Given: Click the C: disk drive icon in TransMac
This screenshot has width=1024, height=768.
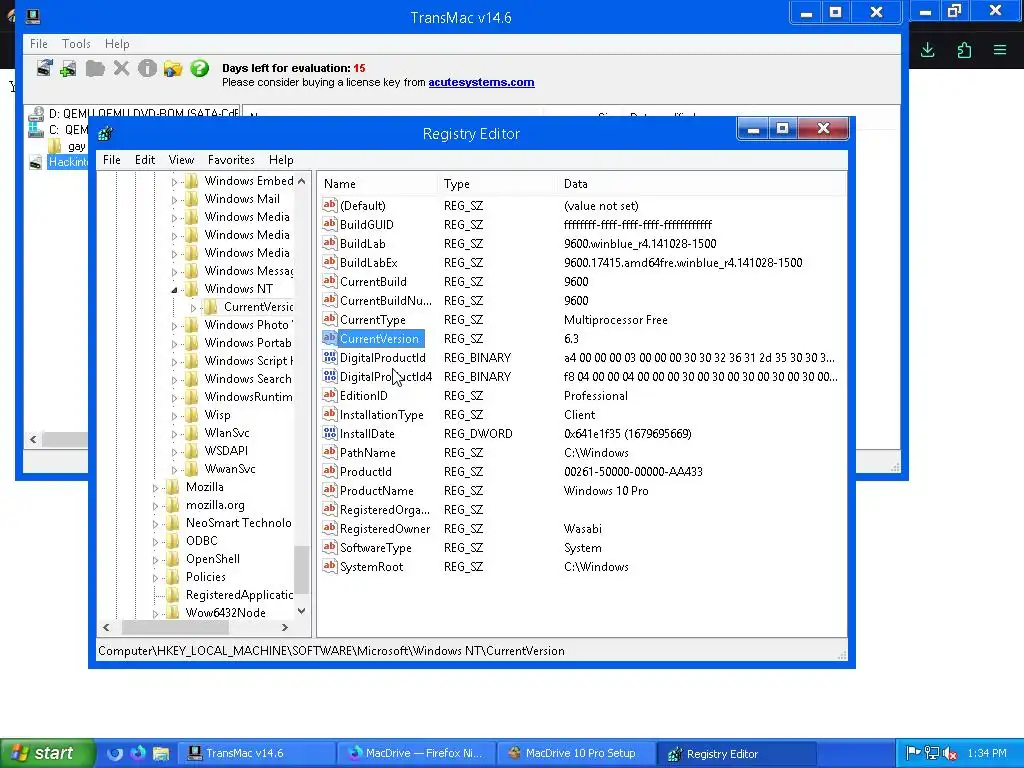Looking at the screenshot, I should (36, 129).
